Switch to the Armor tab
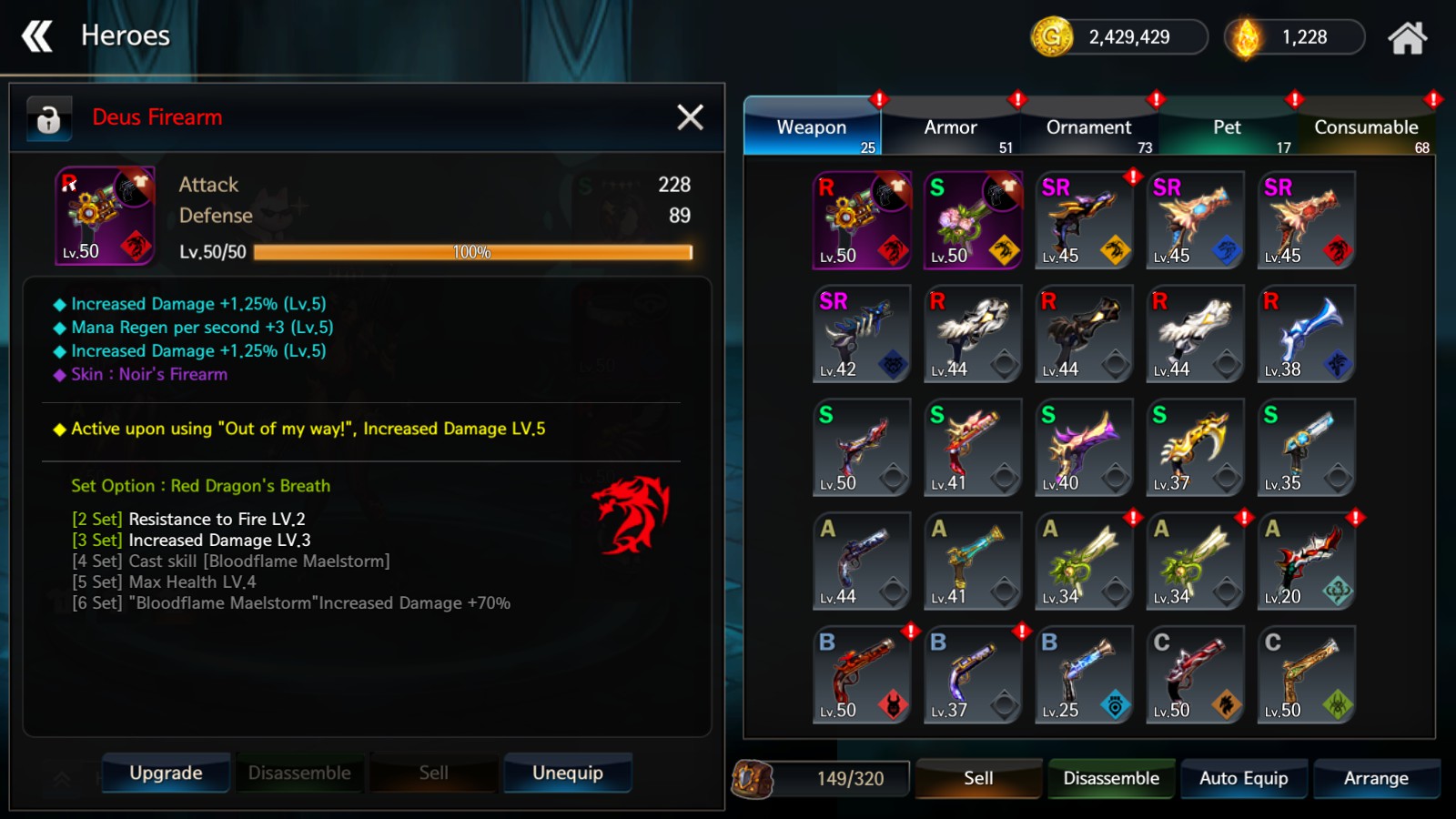 951,127
